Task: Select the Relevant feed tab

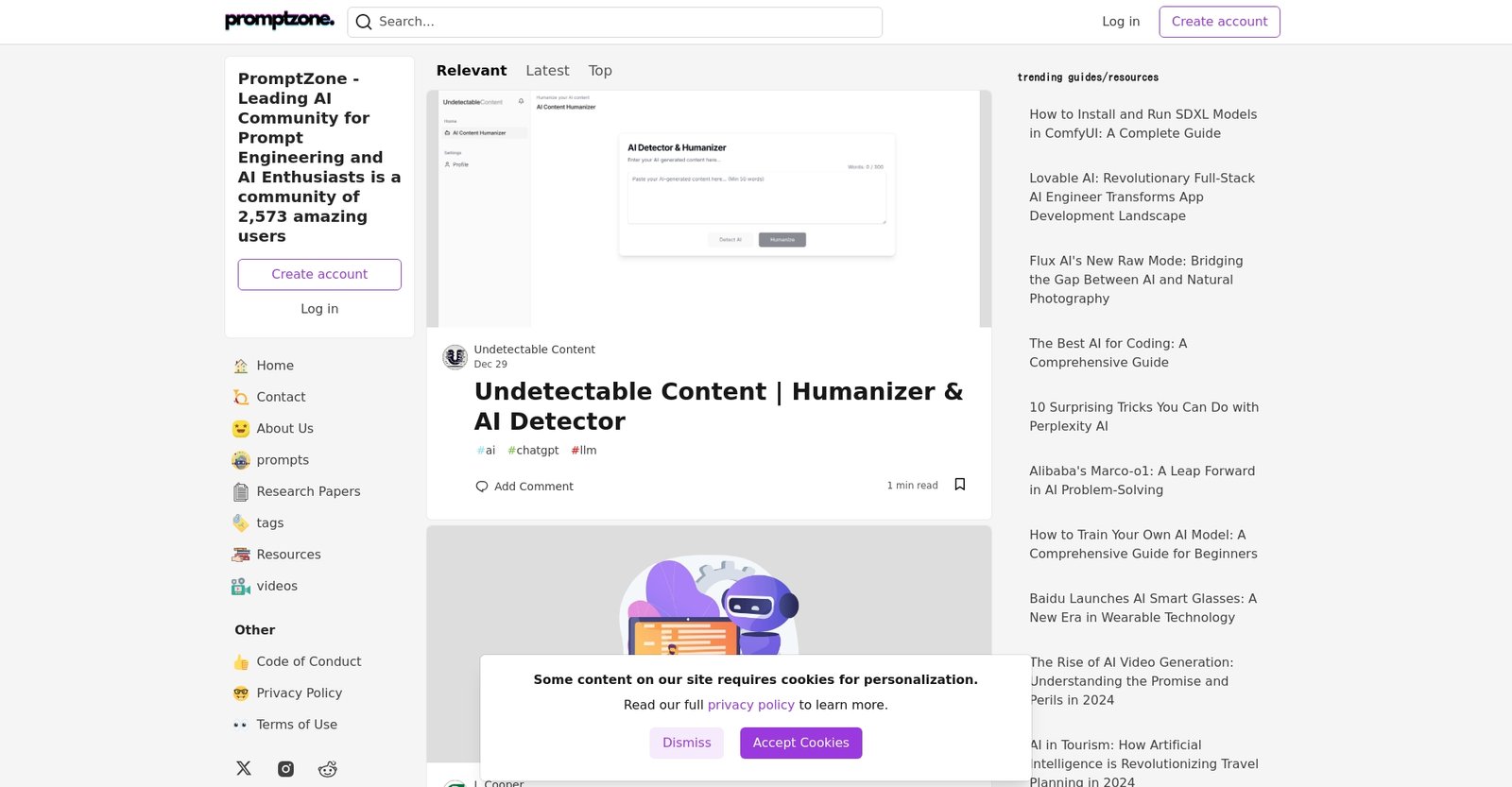Action: pos(471,71)
